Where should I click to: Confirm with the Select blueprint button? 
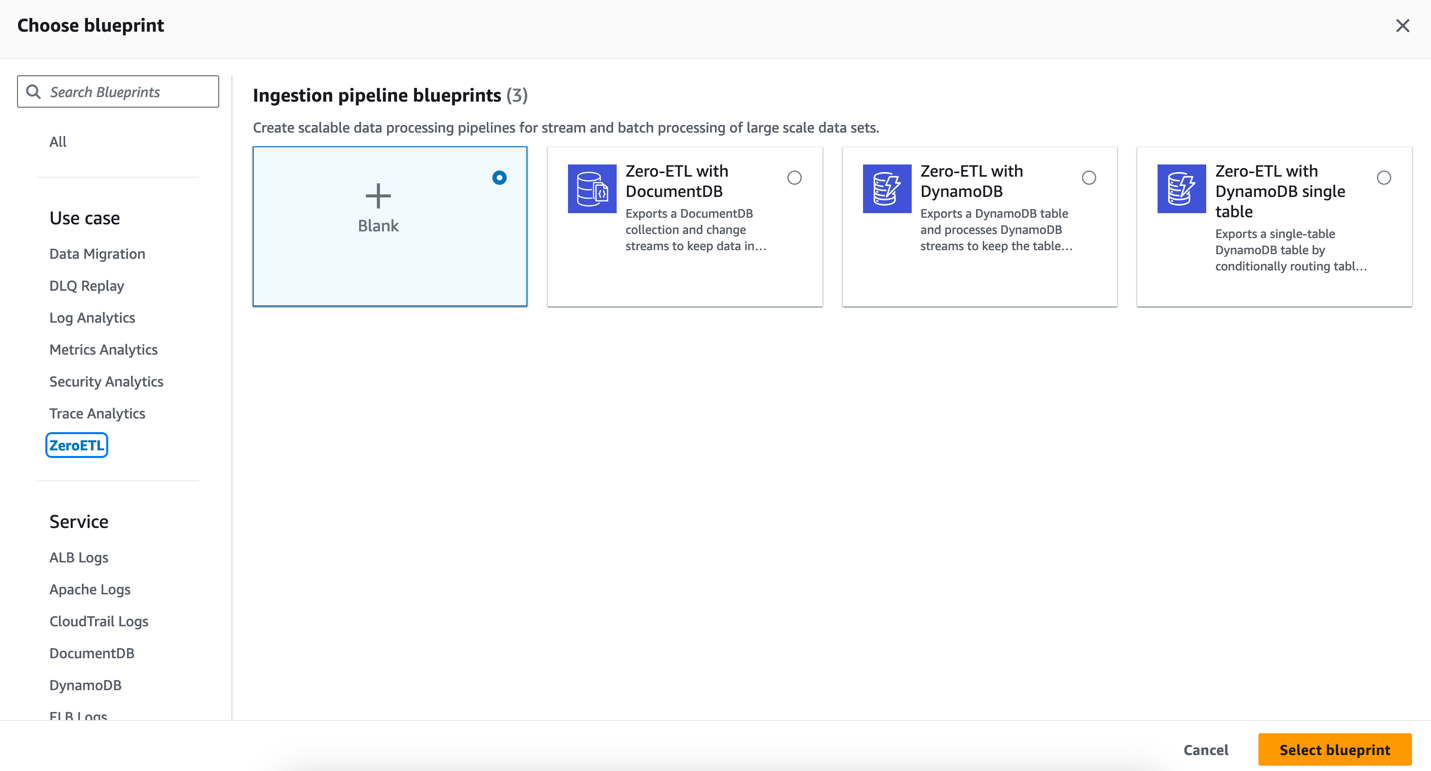(1335, 750)
